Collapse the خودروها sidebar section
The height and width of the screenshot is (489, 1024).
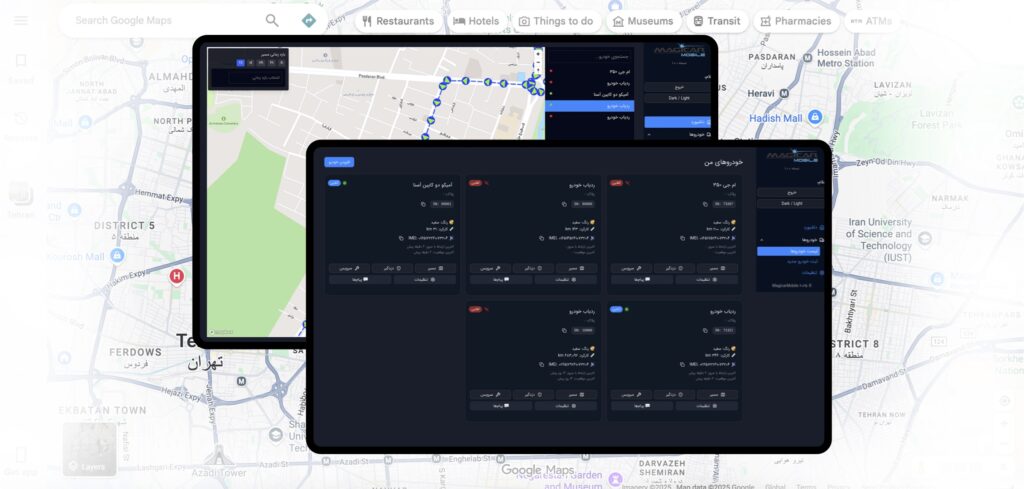tap(761, 240)
